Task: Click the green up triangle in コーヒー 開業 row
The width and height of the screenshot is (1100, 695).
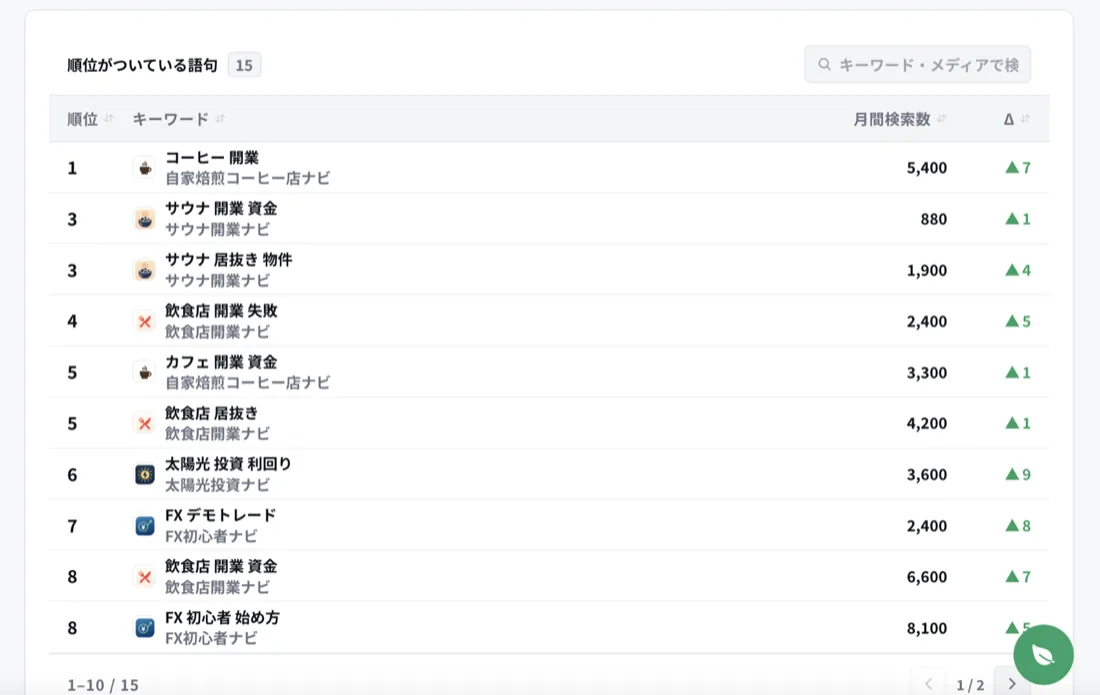Action: (1012, 167)
